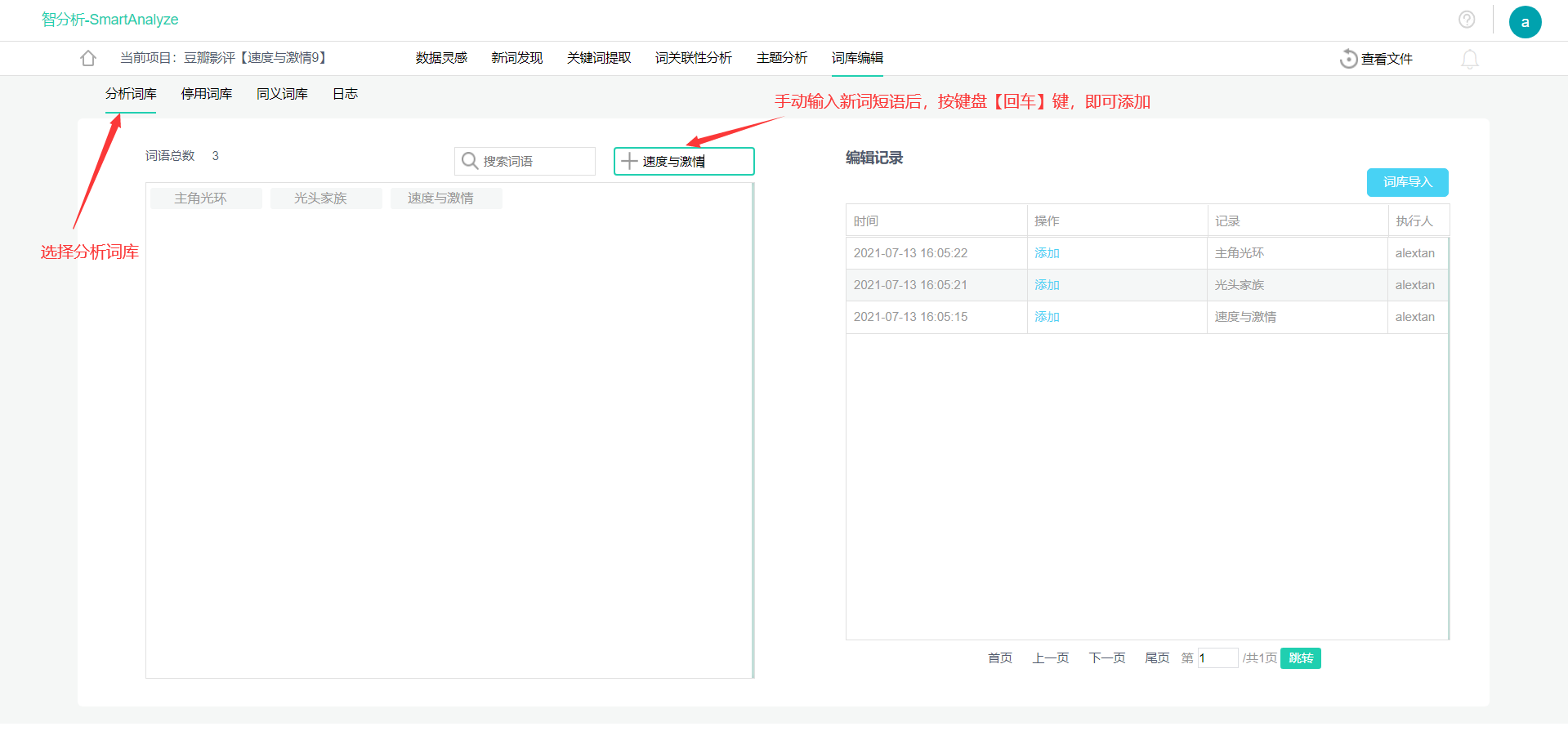The height and width of the screenshot is (731, 1568).
Task: Select the 速度与激情 word tag
Action: pos(446,198)
